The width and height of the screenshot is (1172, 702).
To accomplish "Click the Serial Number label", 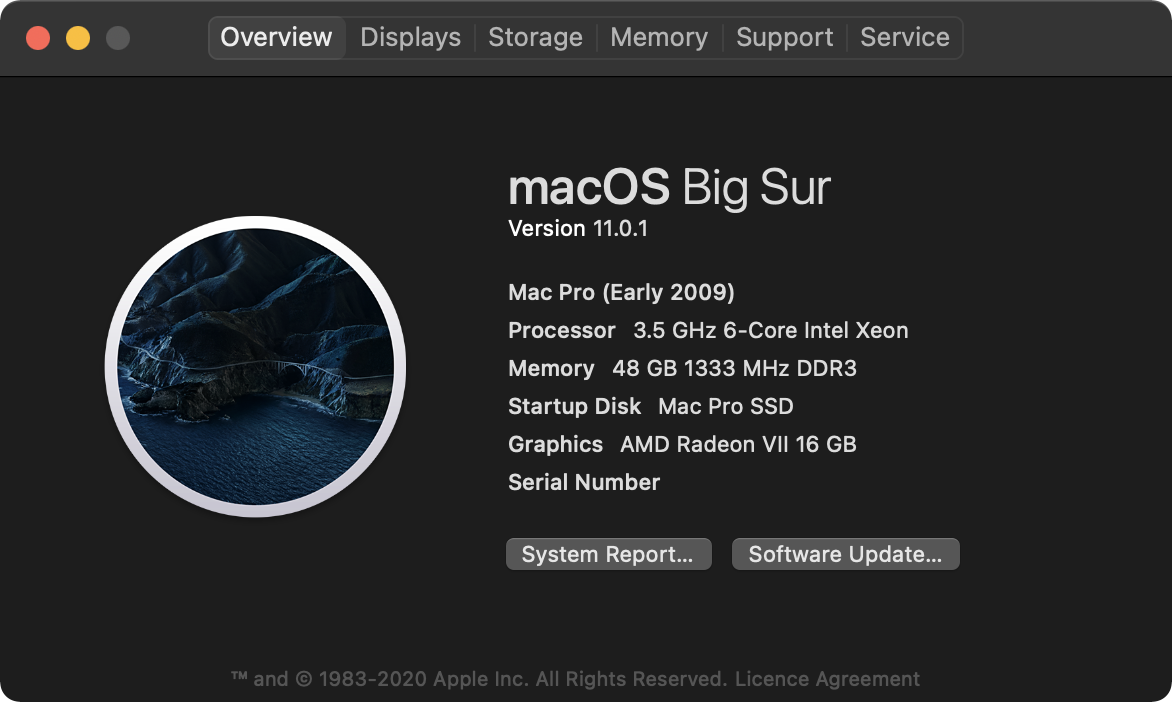I will [584, 482].
